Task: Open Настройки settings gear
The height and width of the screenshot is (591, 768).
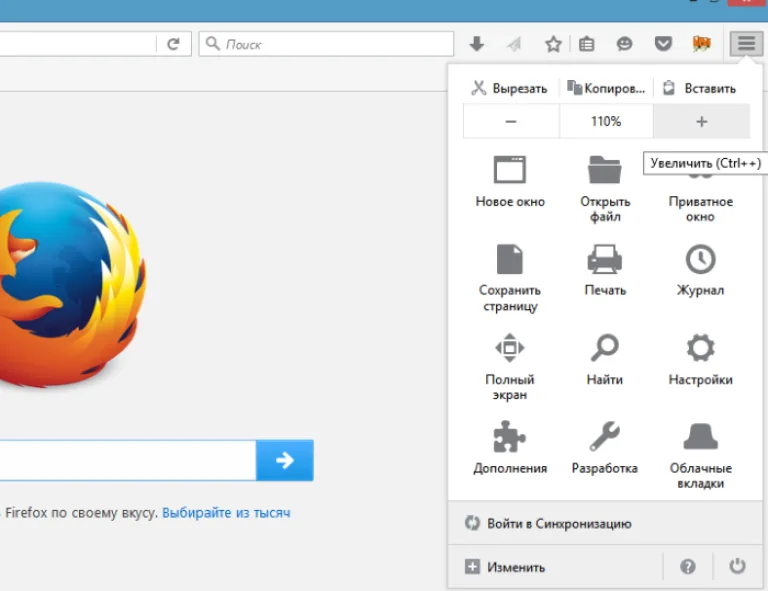Action: pos(700,360)
